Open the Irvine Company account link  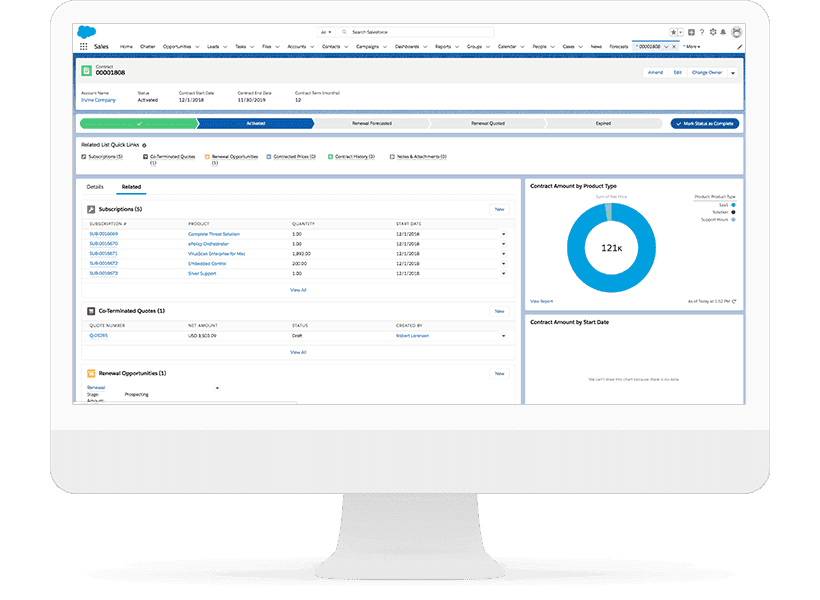coord(98,100)
